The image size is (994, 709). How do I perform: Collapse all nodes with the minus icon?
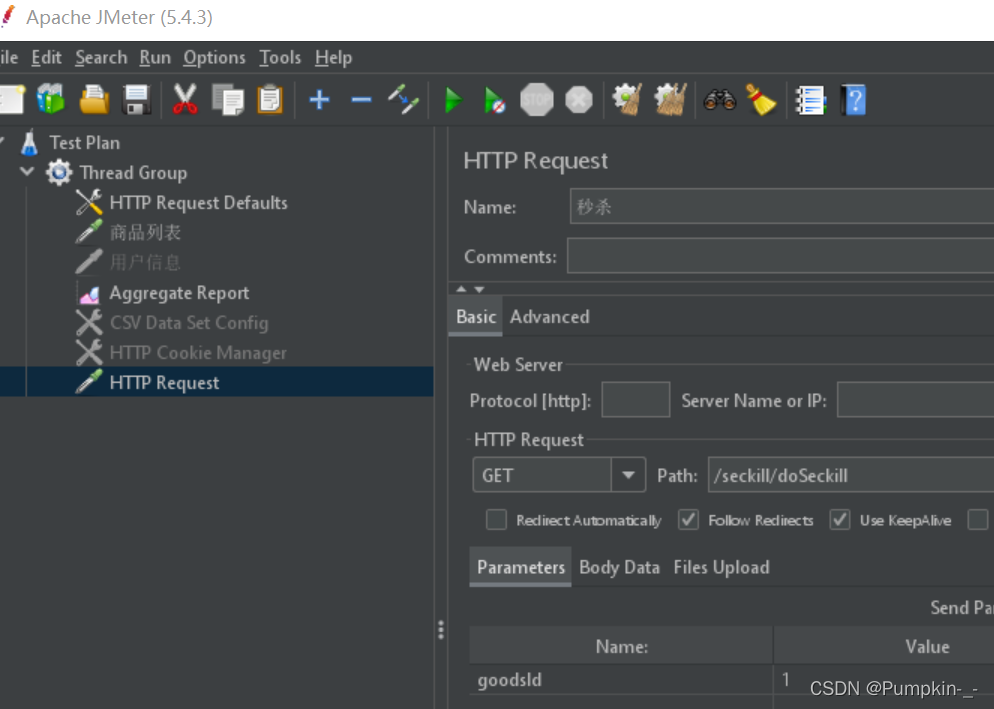pyautogui.click(x=361, y=100)
